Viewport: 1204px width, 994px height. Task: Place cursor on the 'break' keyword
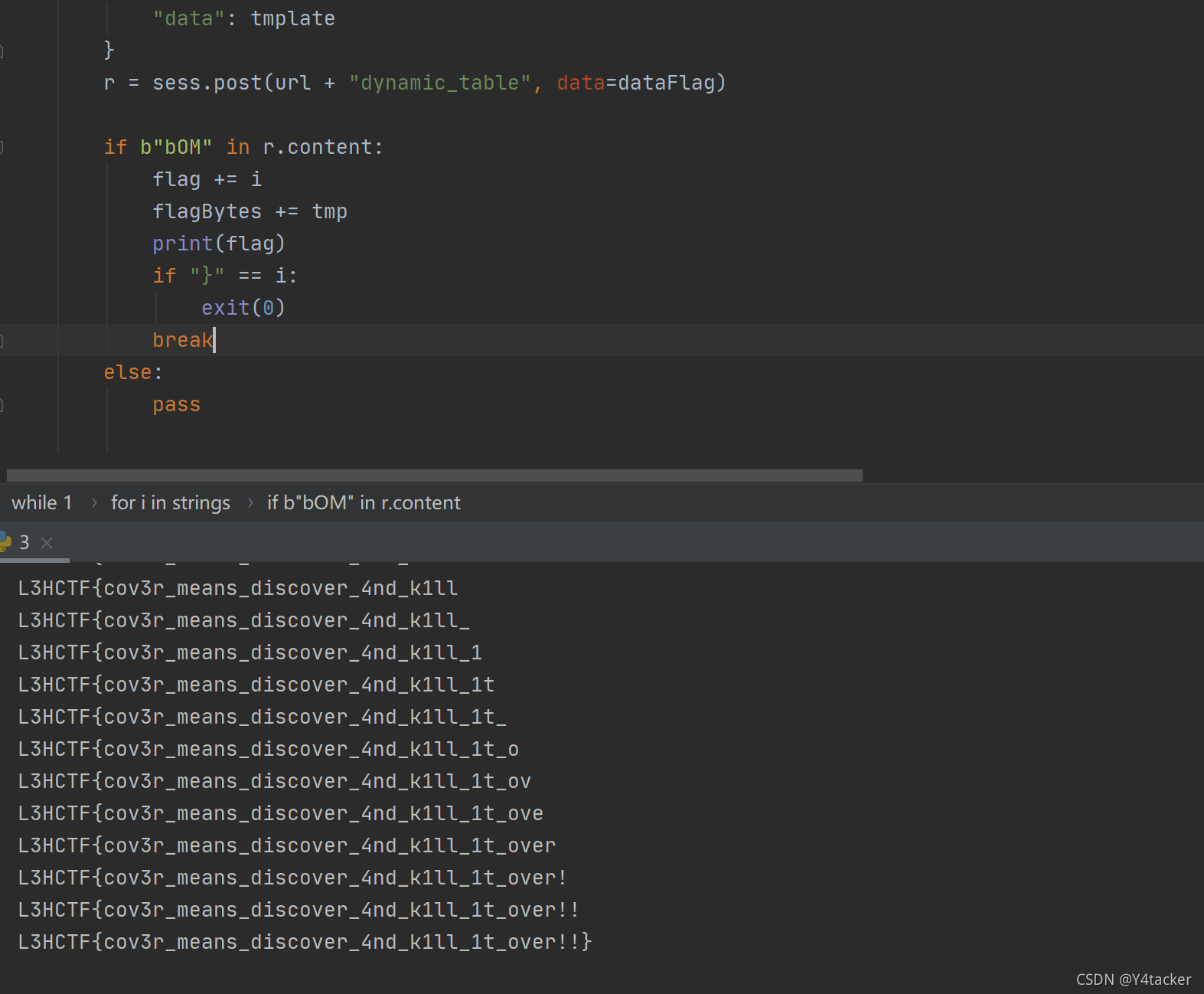pos(182,340)
